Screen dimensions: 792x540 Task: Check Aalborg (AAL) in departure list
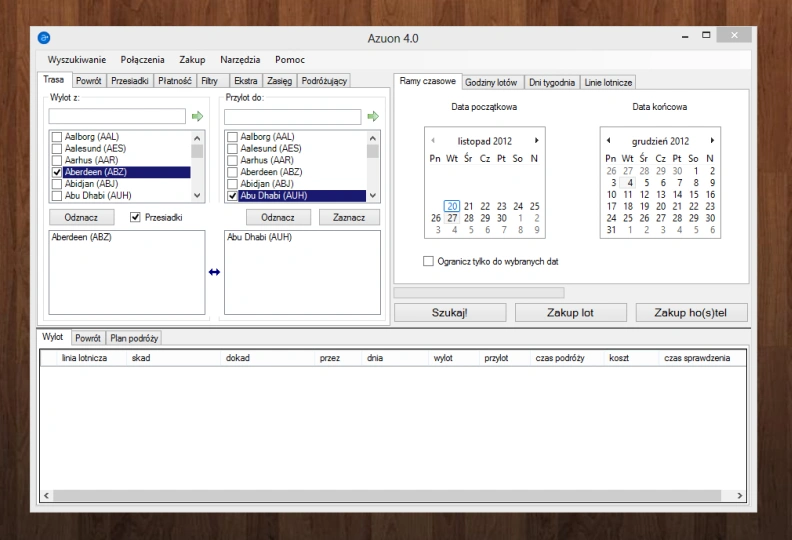pyautogui.click(x=57, y=137)
